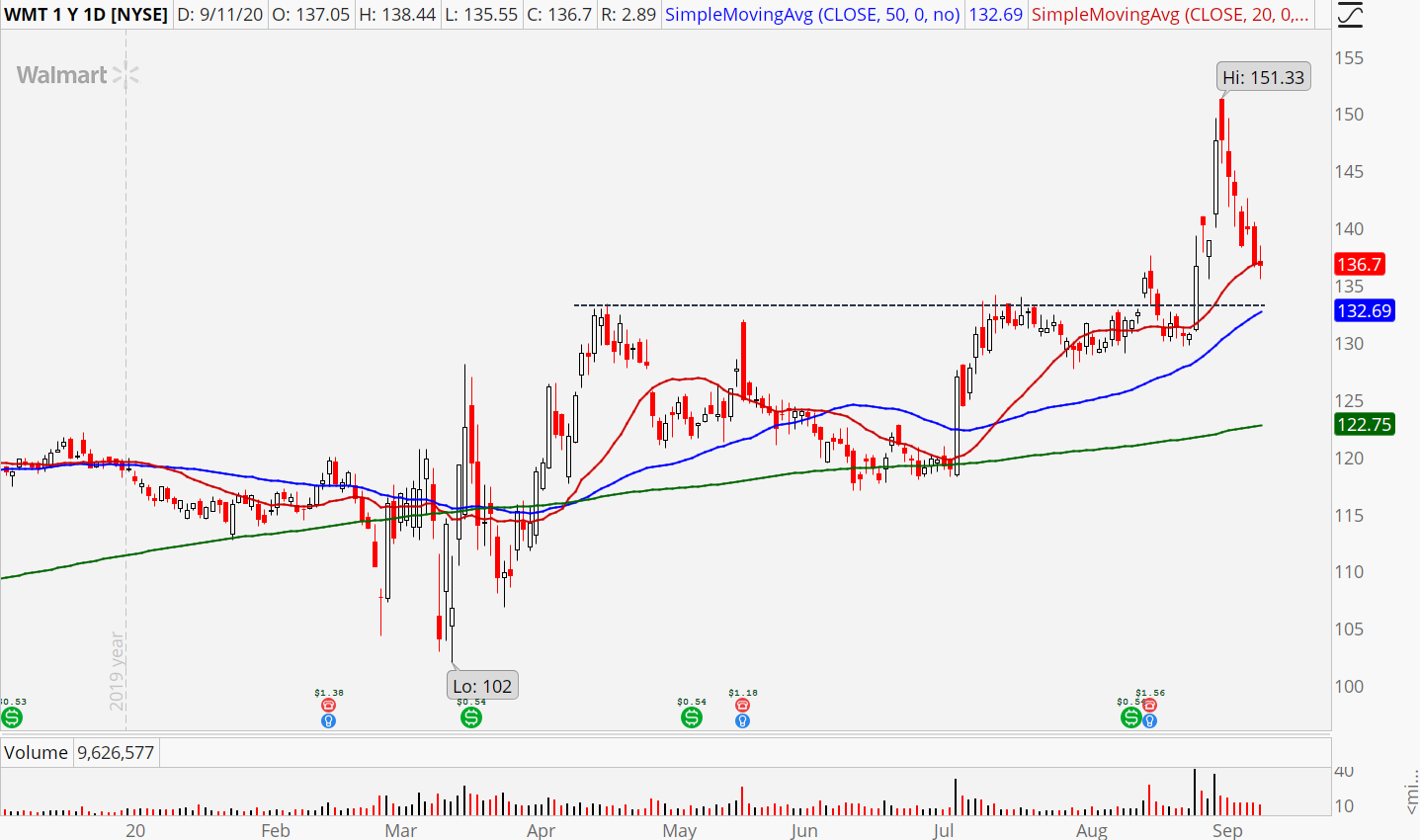
Task: Click the Apr label on time axis
Action: pos(541,830)
